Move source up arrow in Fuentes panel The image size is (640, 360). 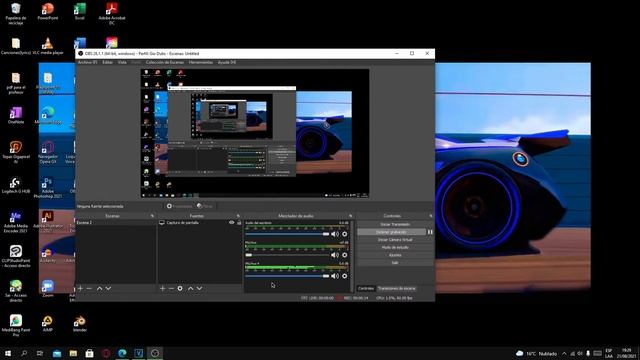point(190,288)
